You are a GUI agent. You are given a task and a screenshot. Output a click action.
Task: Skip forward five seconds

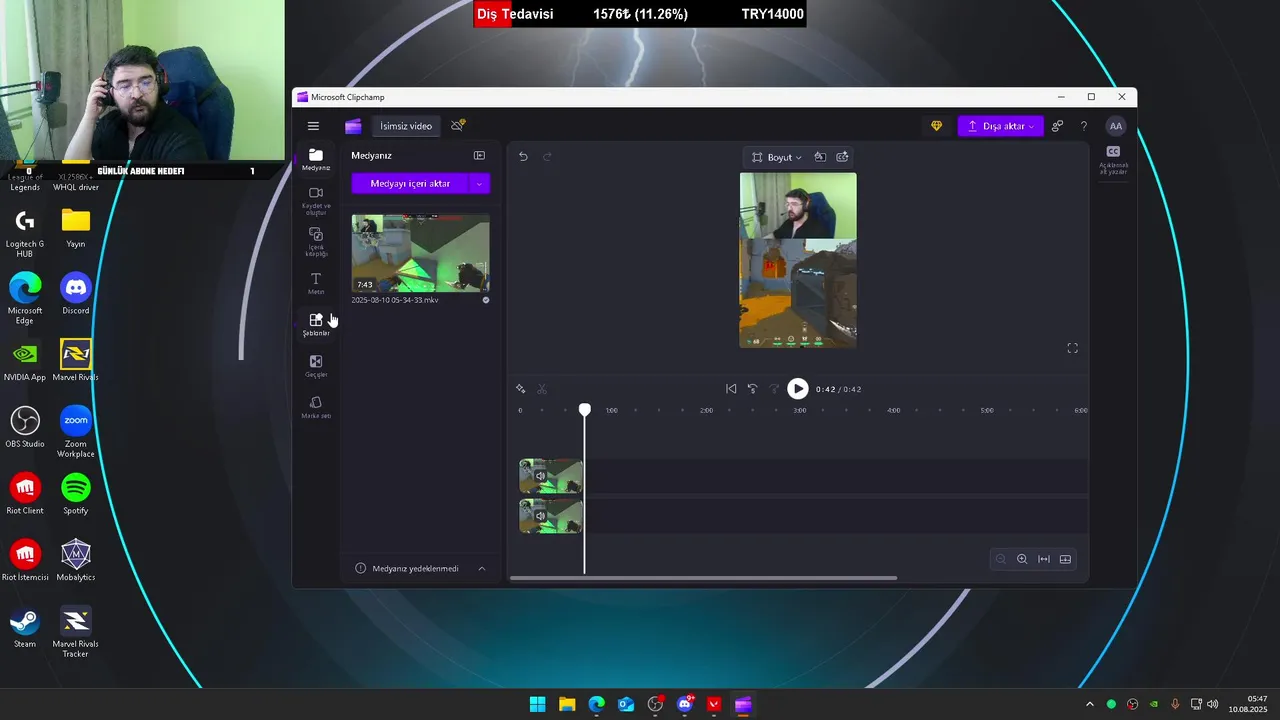pyautogui.click(x=774, y=389)
